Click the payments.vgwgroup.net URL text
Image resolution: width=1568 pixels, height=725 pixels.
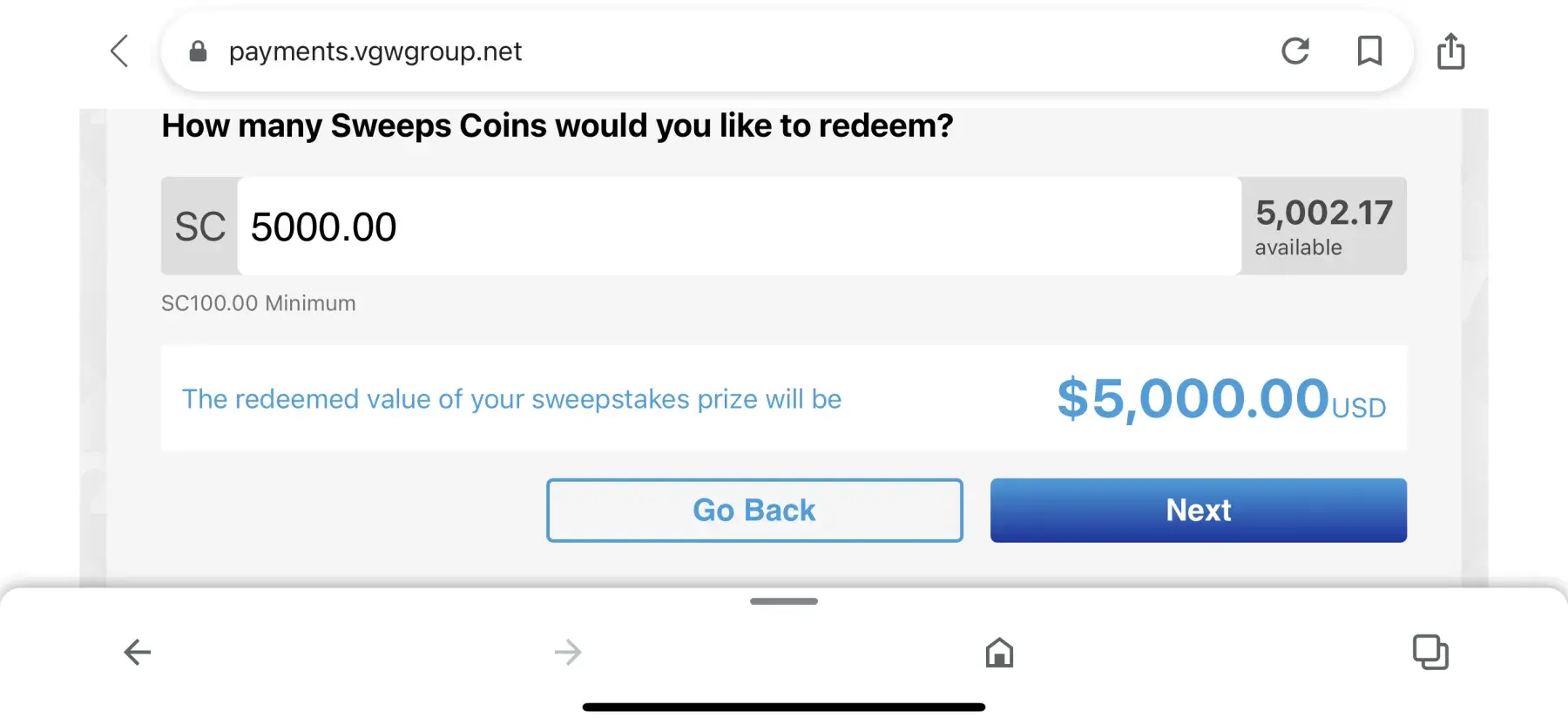click(x=375, y=52)
